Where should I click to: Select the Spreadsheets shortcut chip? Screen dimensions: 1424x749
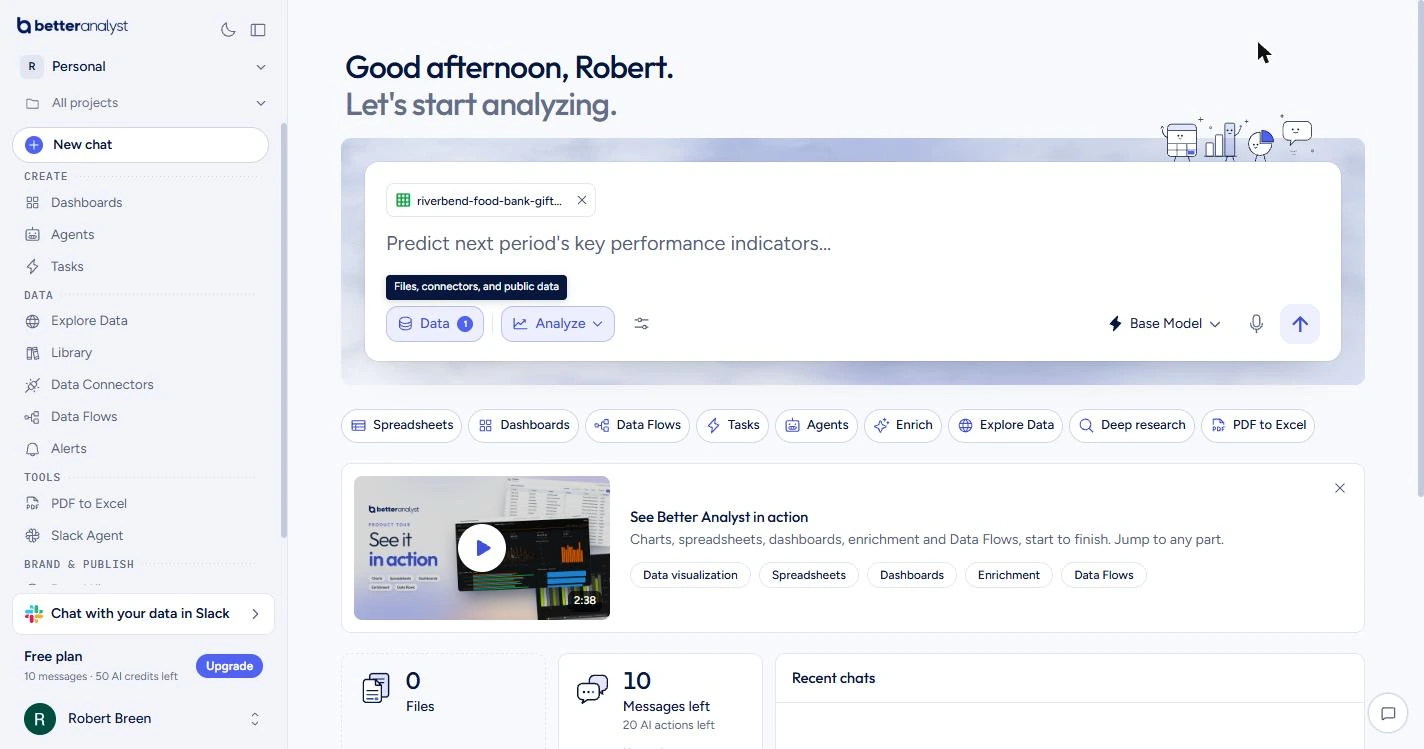click(401, 425)
